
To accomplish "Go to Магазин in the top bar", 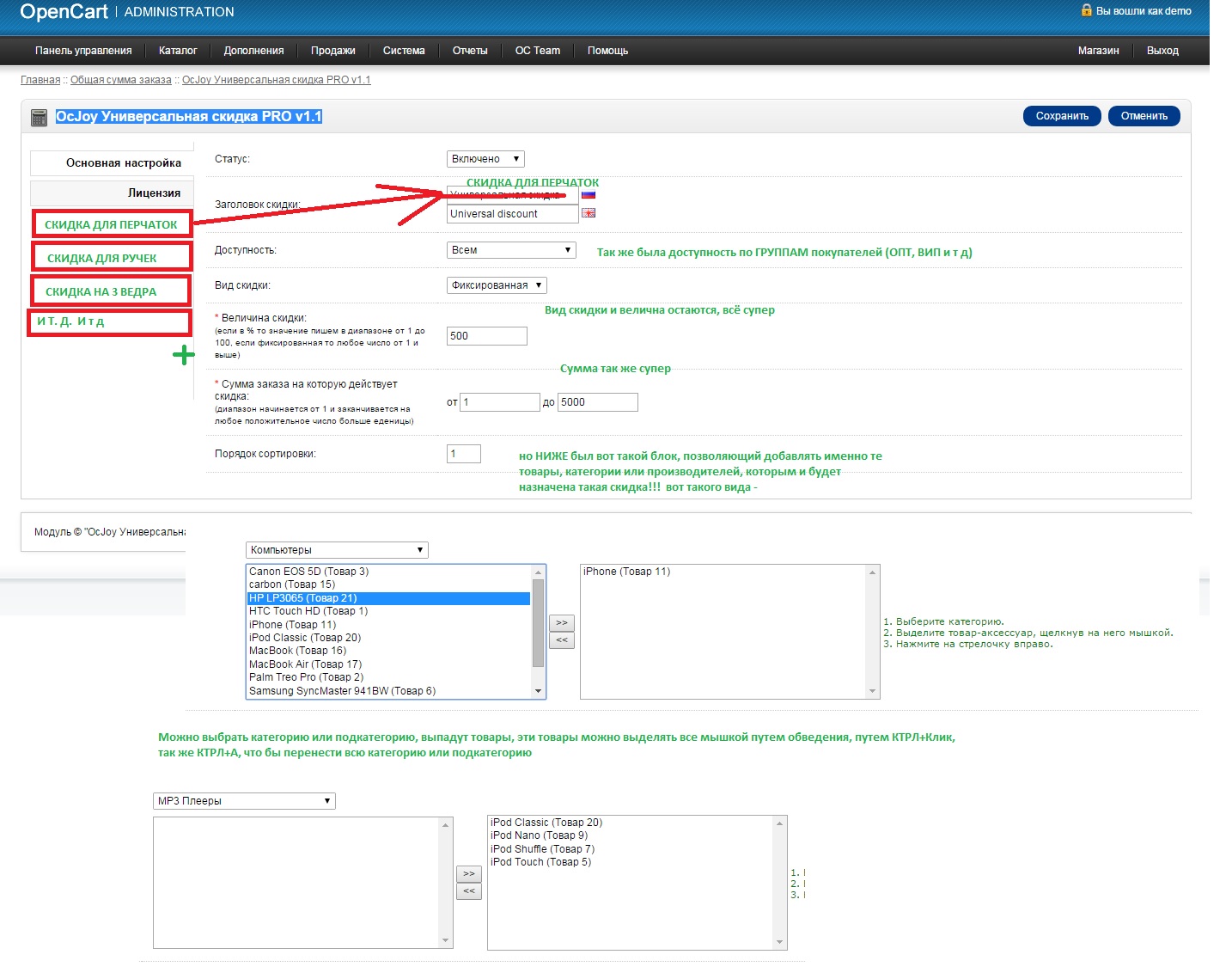I will pyautogui.click(x=1099, y=51).
